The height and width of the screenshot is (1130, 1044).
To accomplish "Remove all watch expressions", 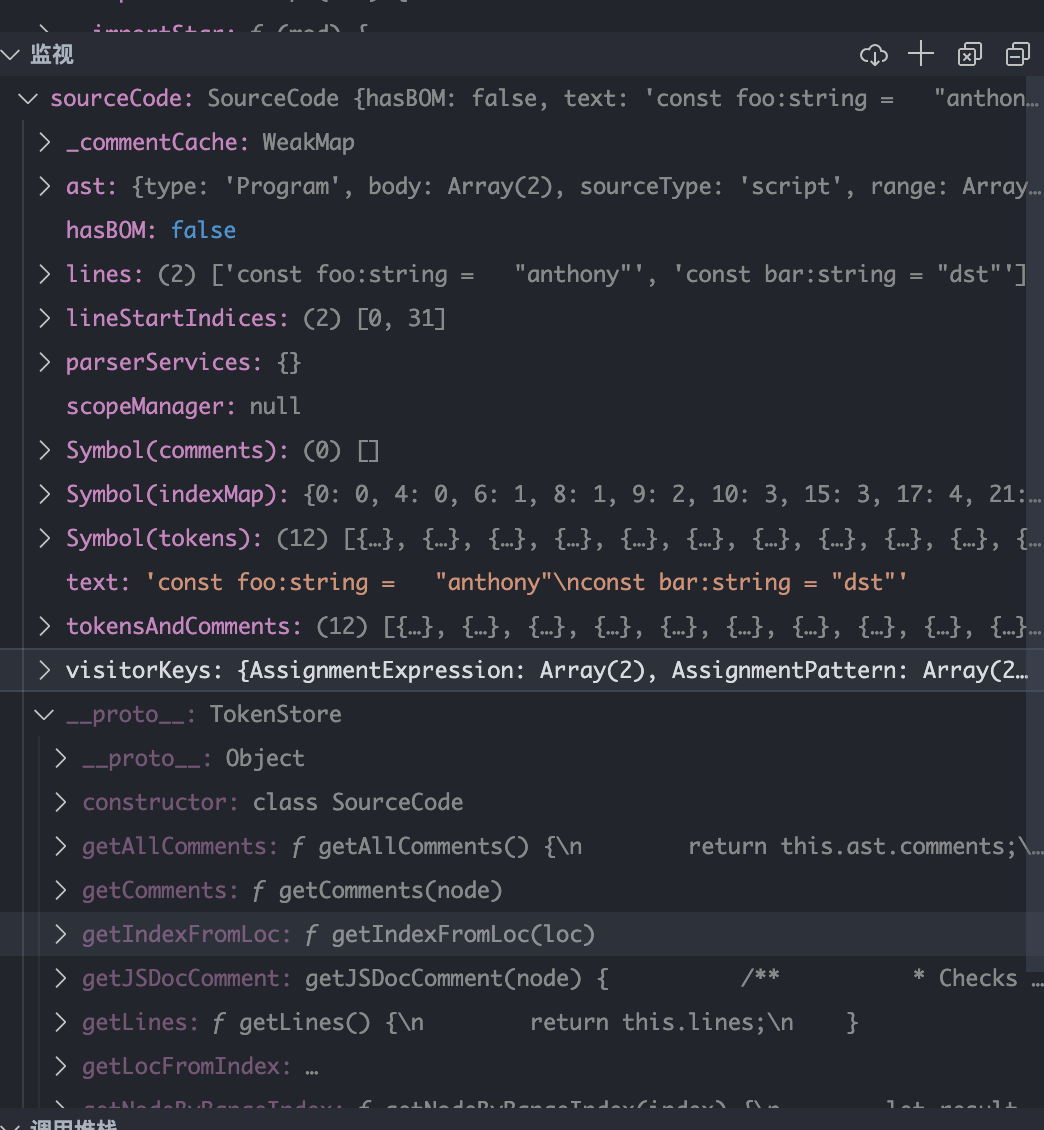I will click(x=969, y=55).
